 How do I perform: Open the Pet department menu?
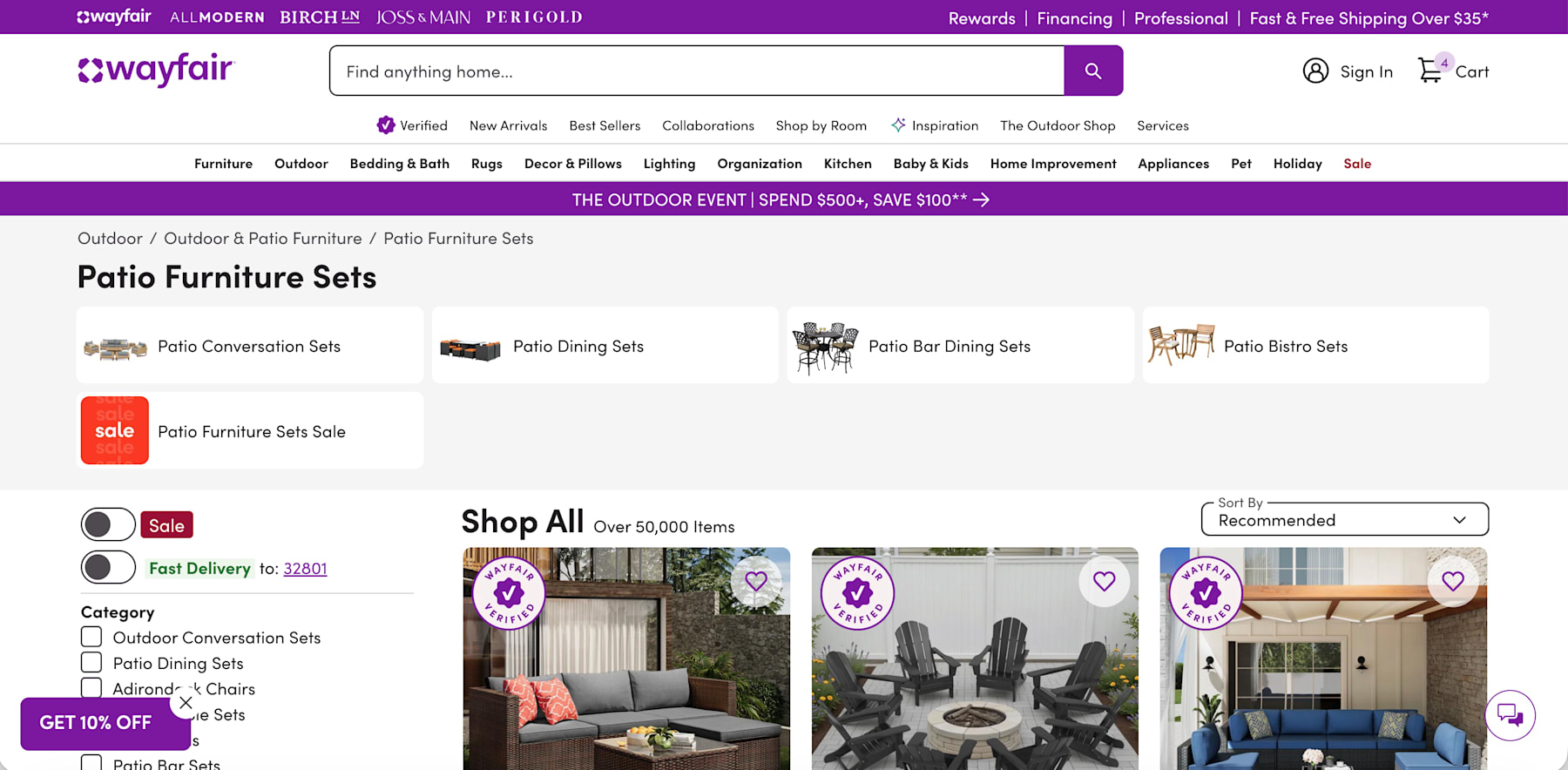[x=1241, y=164]
